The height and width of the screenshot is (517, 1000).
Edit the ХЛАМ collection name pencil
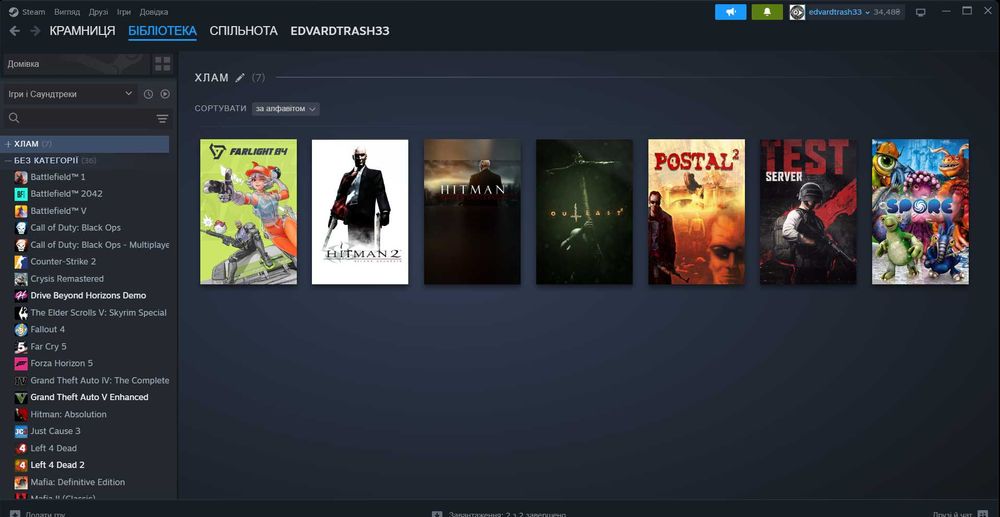[x=240, y=78]
